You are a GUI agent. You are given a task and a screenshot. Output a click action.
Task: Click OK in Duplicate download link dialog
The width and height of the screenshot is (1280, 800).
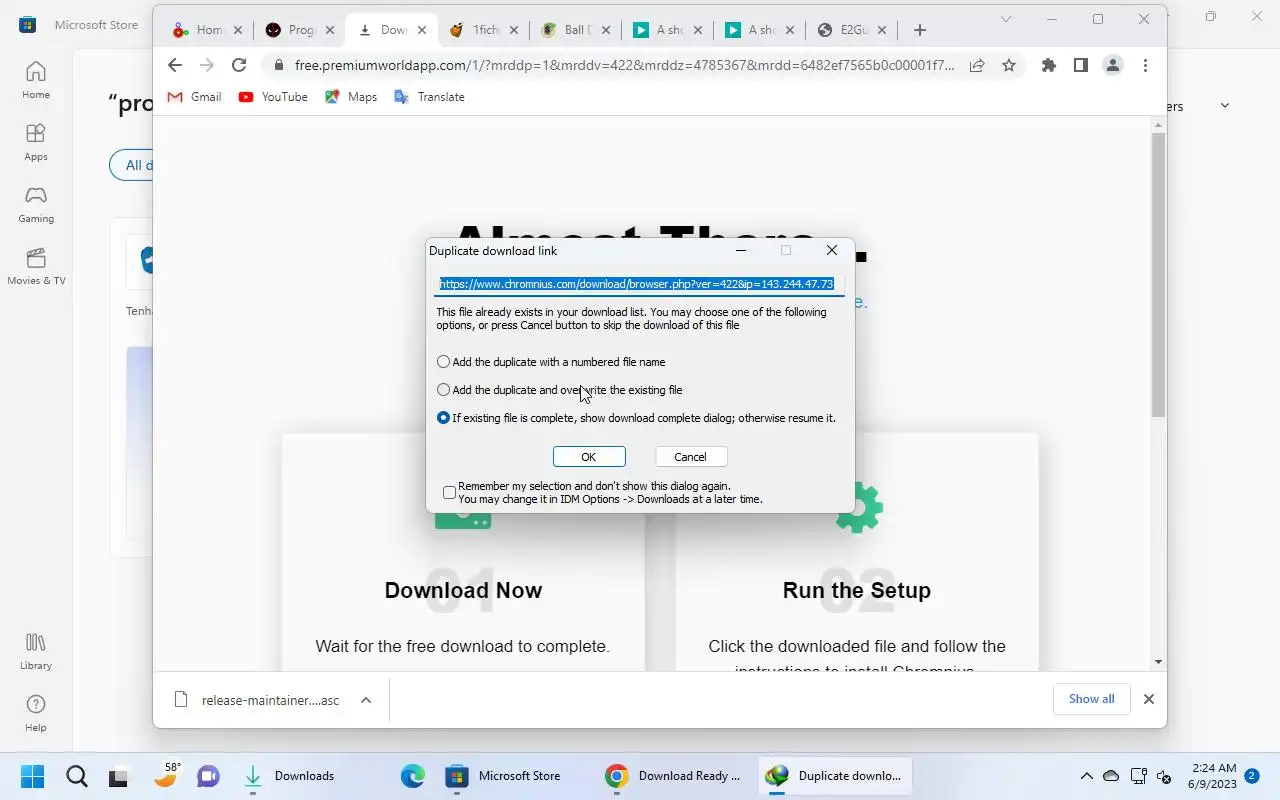coord(589,457)
